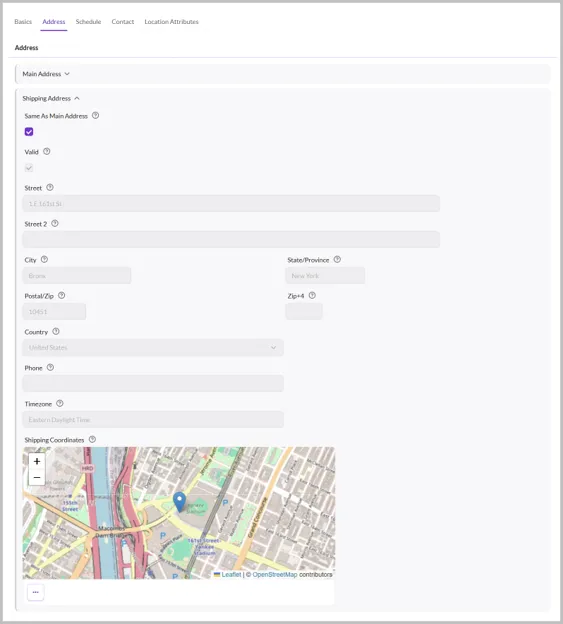Show help for the City field
563x624 pixels.
pyautogui.click(x=44, y=259)
